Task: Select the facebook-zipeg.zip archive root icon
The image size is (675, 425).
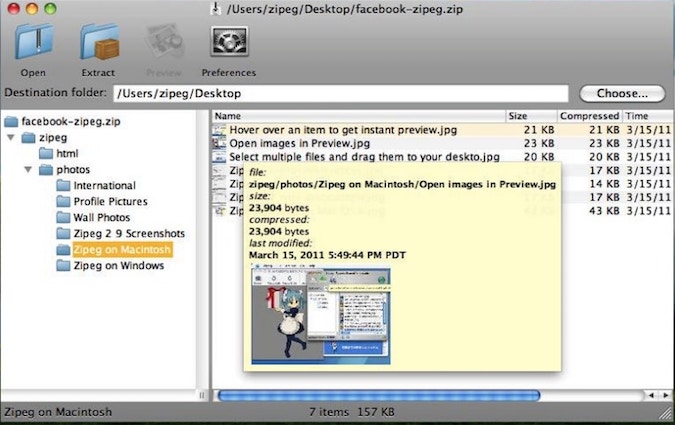Action: click(x=11, y=121)
